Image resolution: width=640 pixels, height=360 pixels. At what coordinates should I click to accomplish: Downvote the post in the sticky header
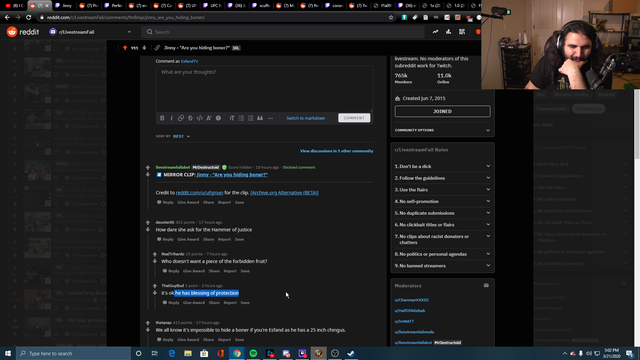pyautogui.click(x=144, y=48)
